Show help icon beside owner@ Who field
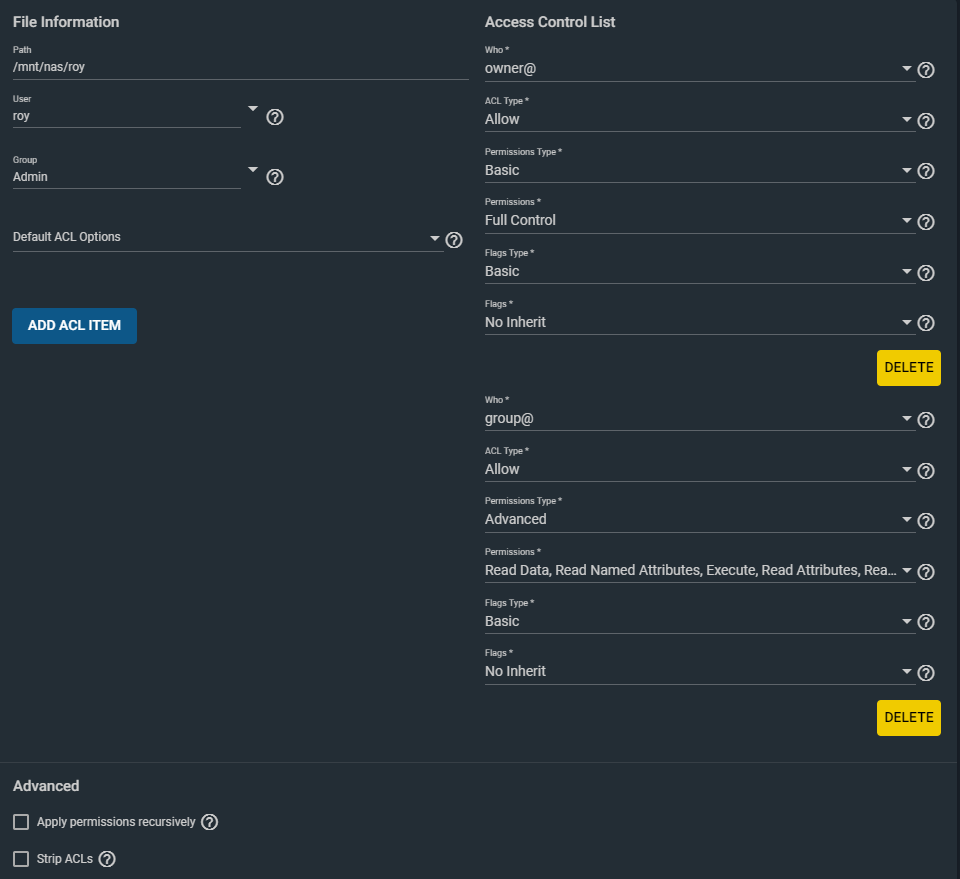The image size is (960, 879). tap(926, 70)
